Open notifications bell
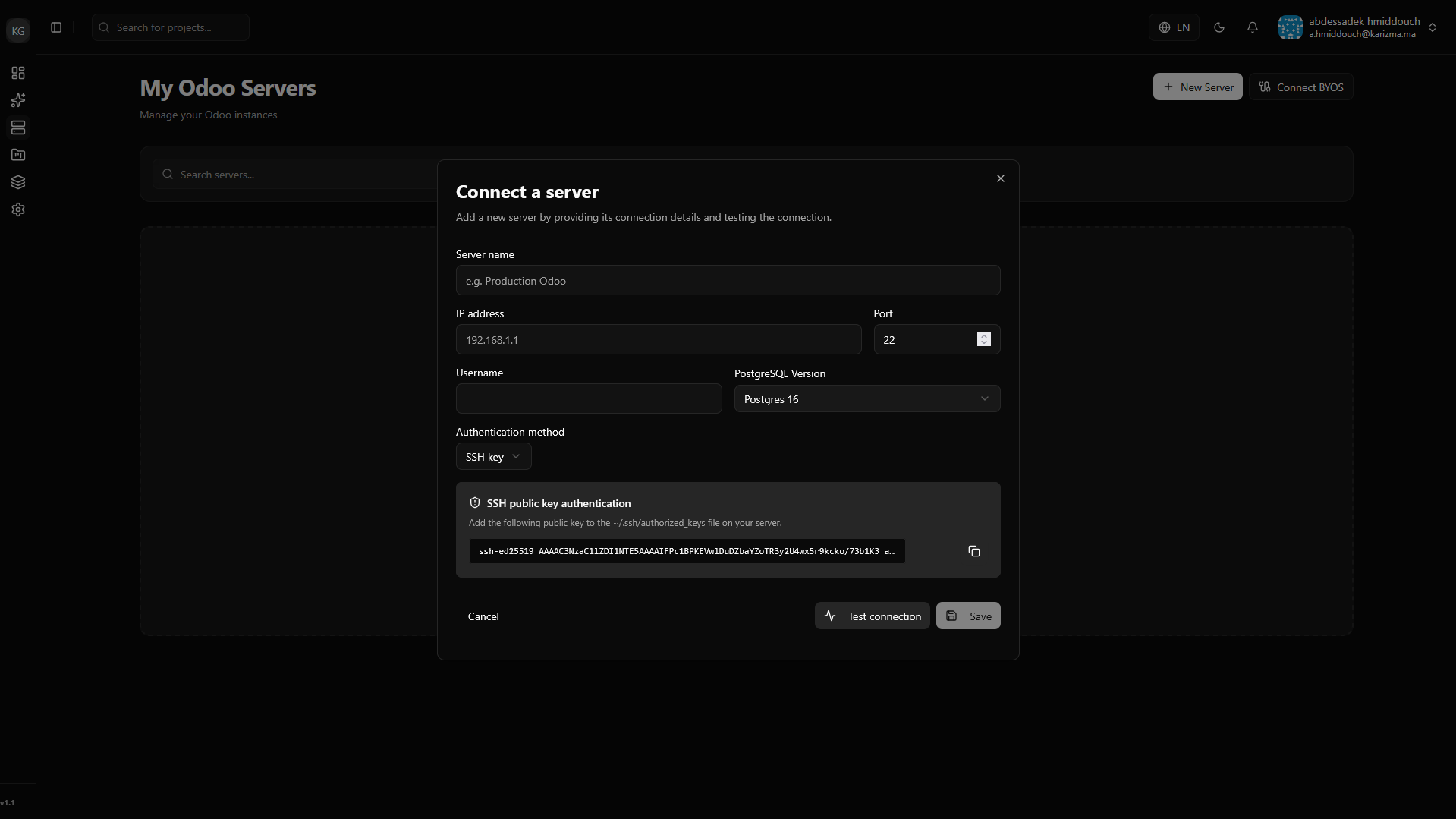The height and width of the screenshot is (819, 1456). tap(1253, 27)
